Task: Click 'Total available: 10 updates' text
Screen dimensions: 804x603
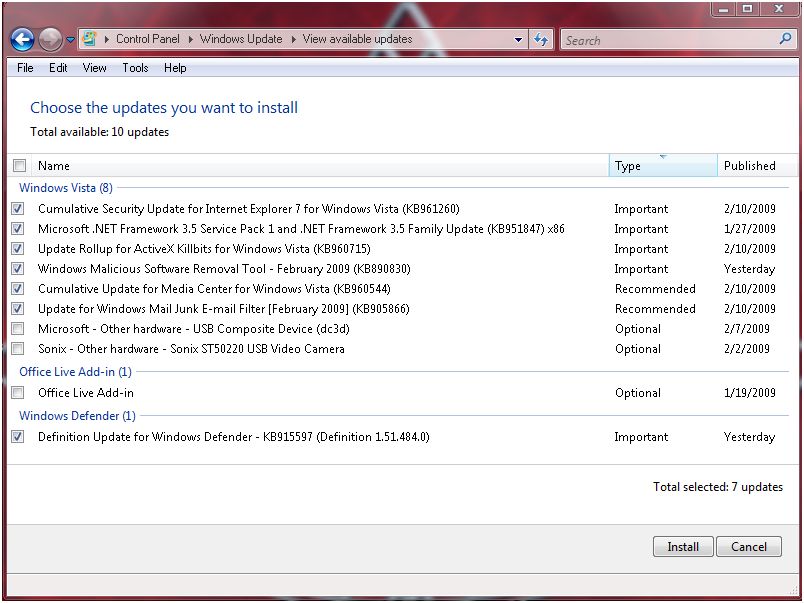Action: pos(99,132)
